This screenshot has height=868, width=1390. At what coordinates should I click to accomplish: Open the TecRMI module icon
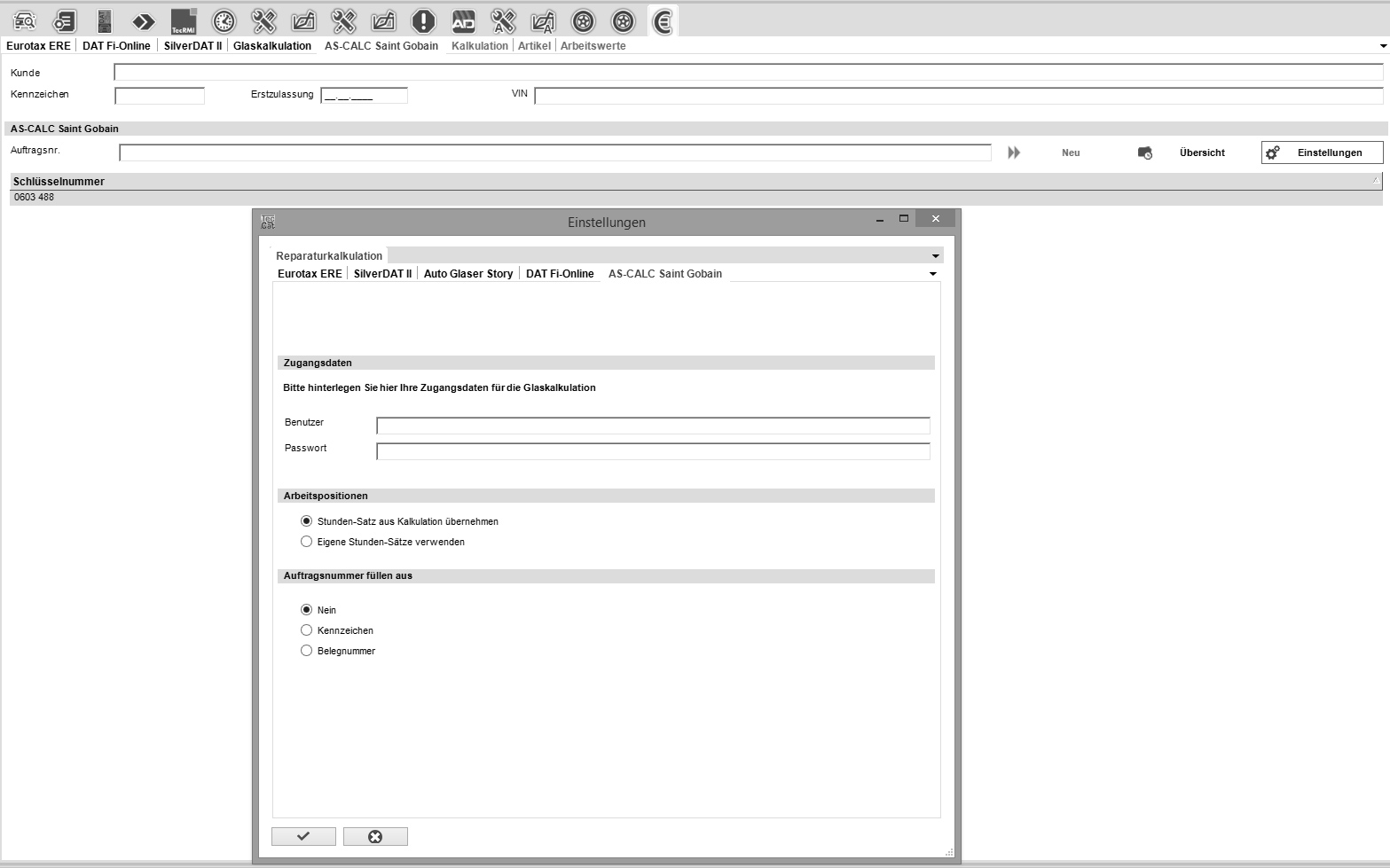pos(184,20)
